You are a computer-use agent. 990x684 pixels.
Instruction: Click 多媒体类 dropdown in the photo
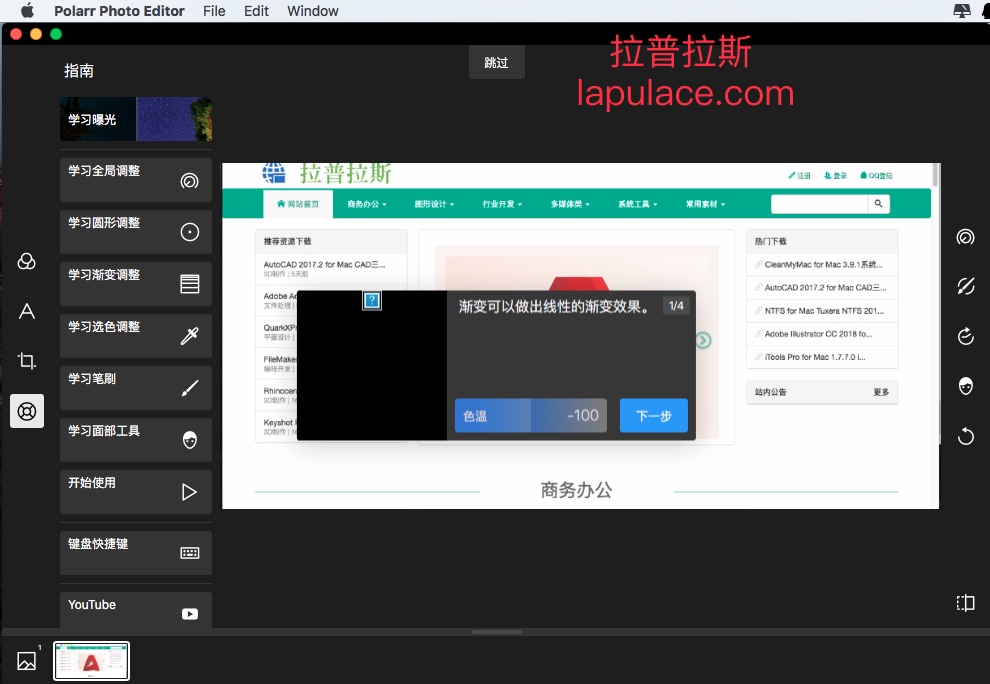click(570, 204)
